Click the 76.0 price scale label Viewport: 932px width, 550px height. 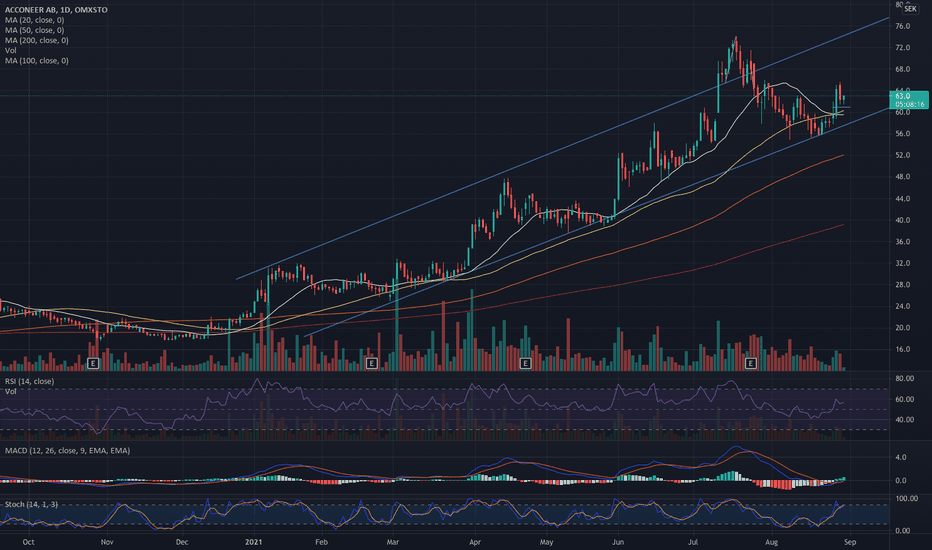click(902, 26)
